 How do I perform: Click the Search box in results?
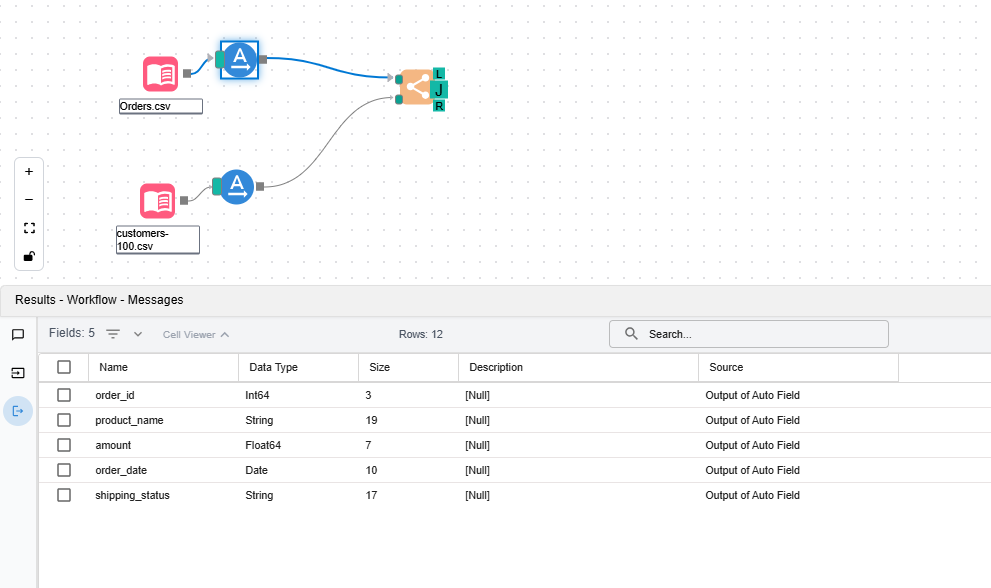(x=760, y=334)
